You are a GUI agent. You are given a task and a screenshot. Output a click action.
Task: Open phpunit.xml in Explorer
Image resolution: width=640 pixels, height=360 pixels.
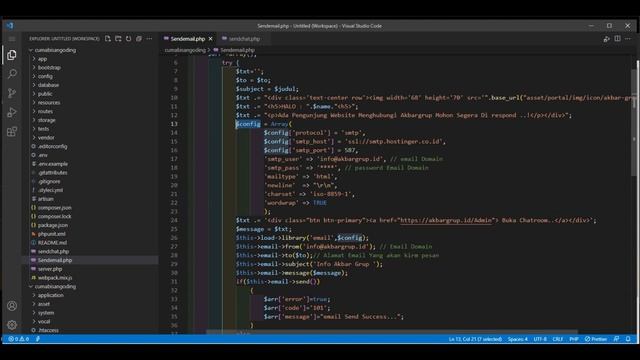point(51,234)
